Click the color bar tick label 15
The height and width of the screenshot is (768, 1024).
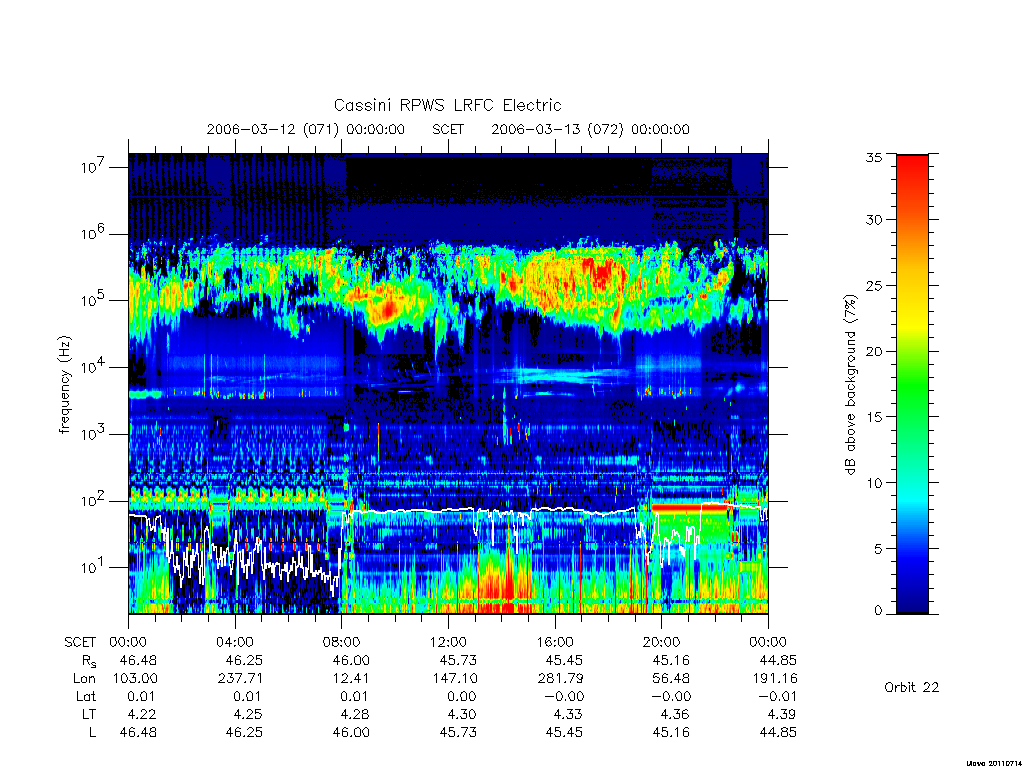[874, 417]
